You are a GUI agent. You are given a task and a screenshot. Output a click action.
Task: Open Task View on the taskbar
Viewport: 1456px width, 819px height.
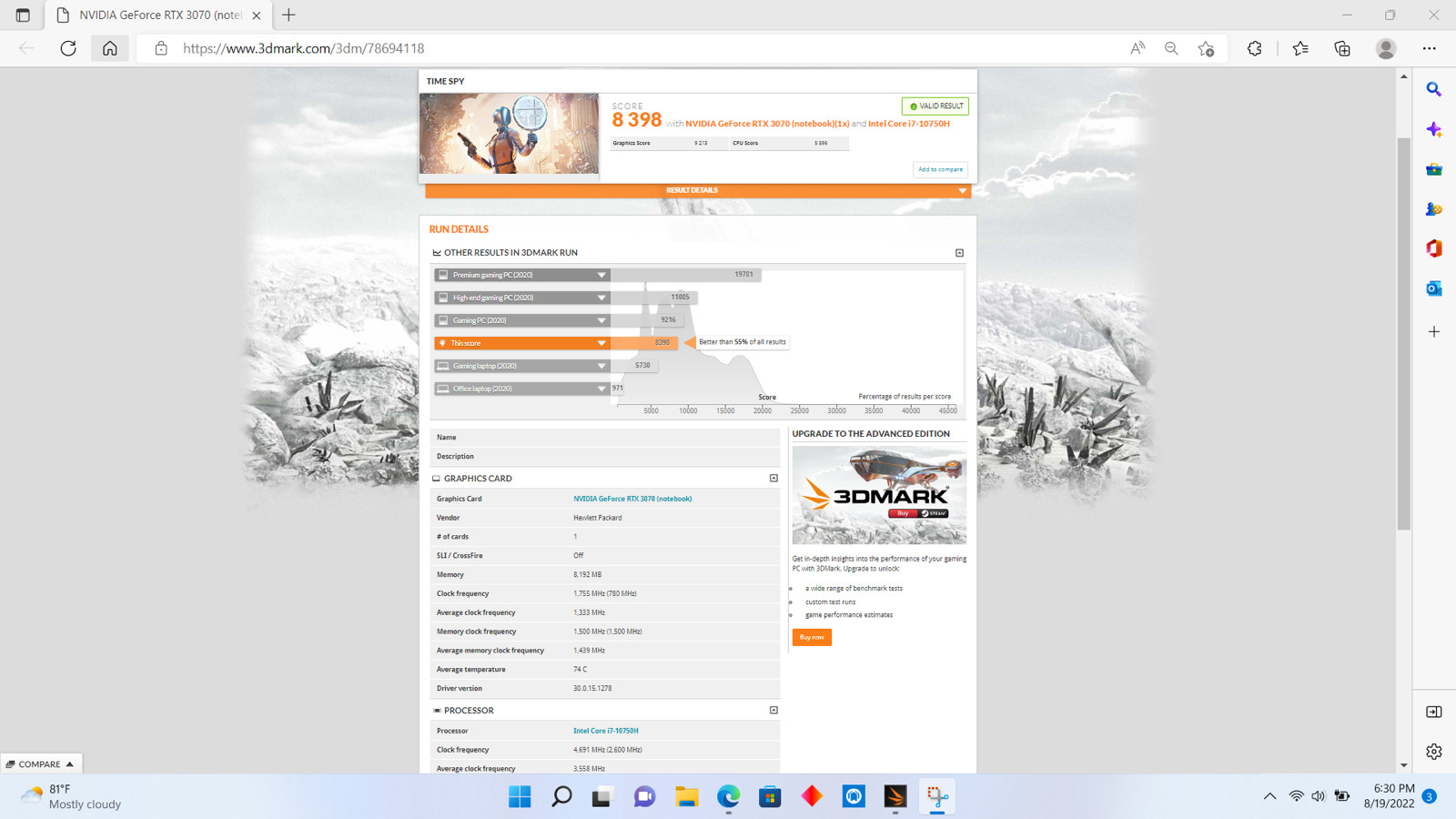pyautogui.click(x=602, y=797)
